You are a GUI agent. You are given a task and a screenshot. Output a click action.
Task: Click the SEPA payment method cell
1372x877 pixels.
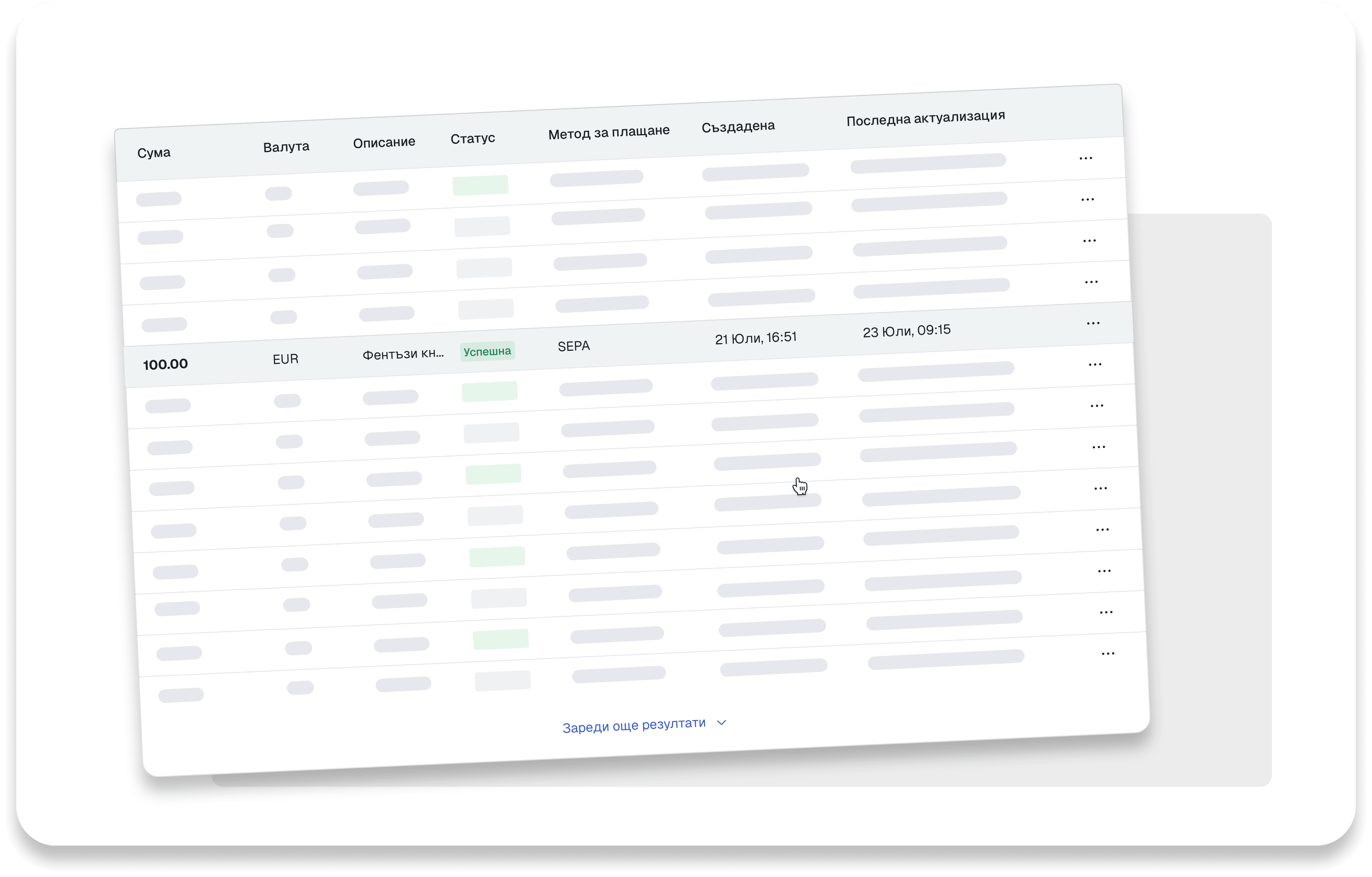574,346
